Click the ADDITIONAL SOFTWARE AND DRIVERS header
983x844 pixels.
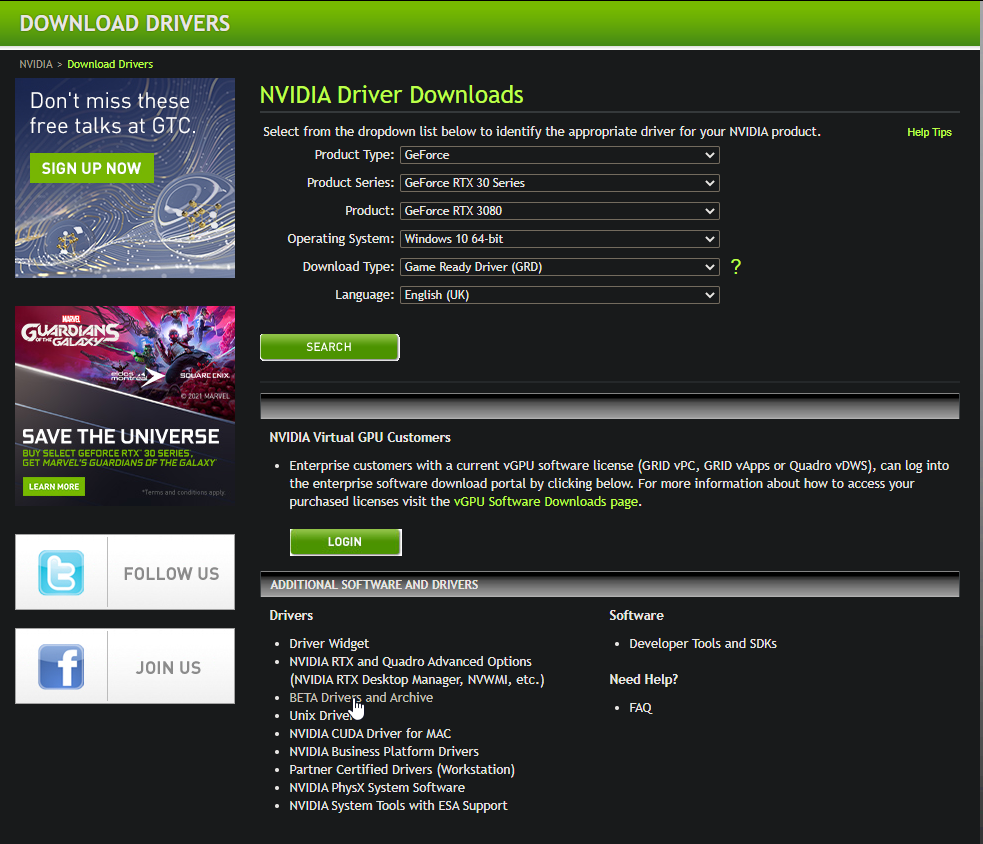pyautogui.click(x=374, y=584)
